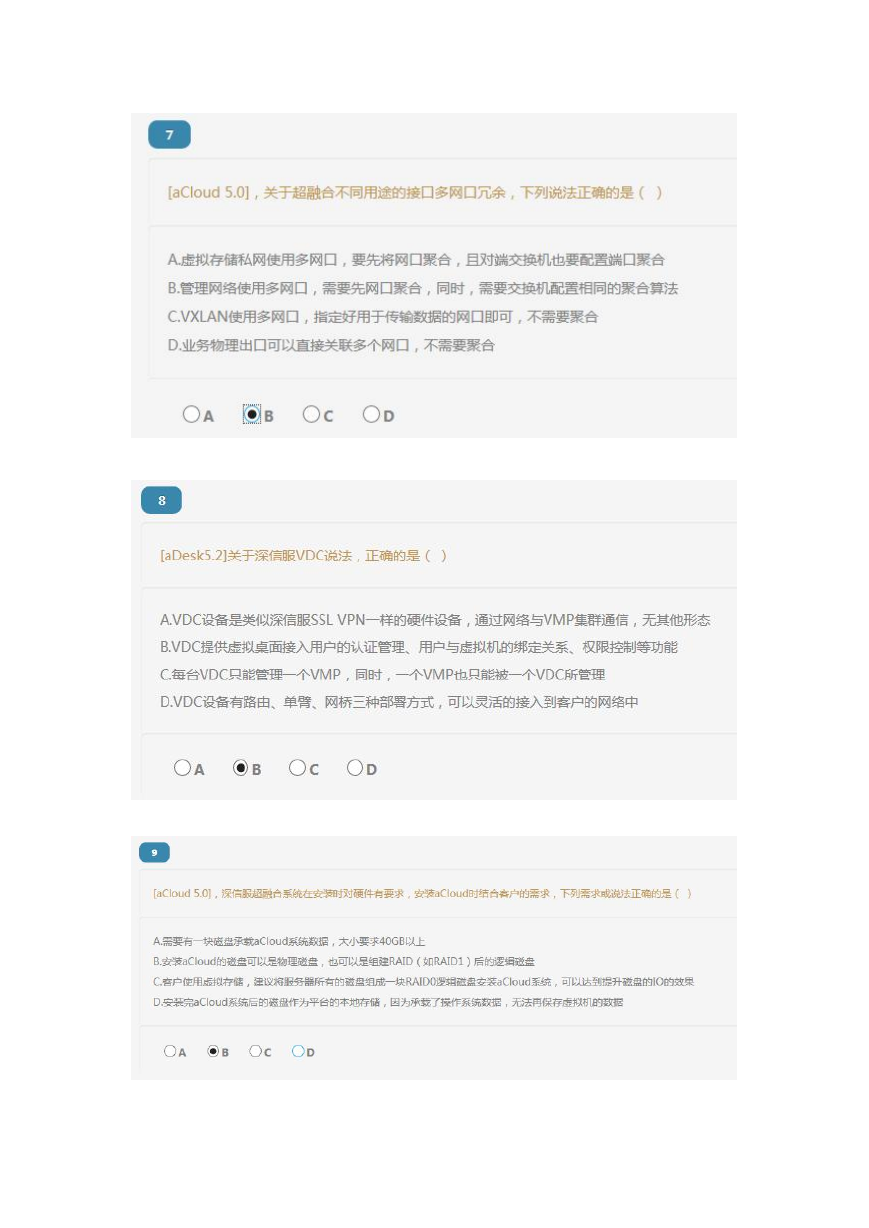Click answer text starting with C.VXLAN

pos(383,316)
